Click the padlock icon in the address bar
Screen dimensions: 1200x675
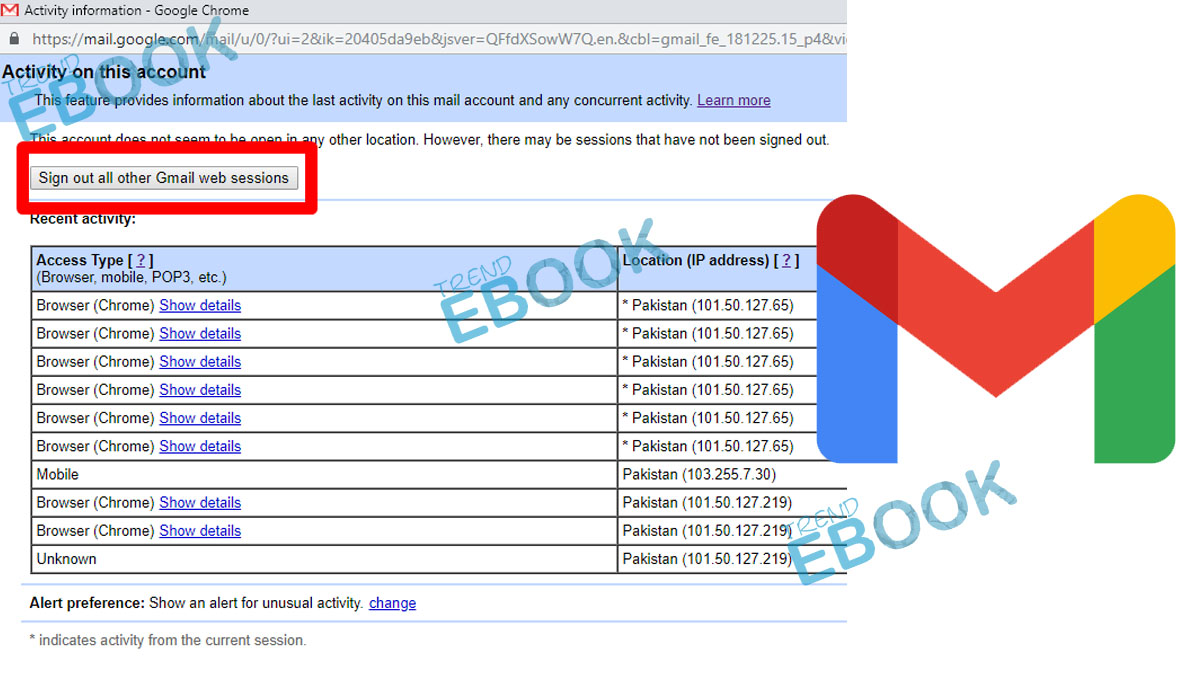coord(14,39)
